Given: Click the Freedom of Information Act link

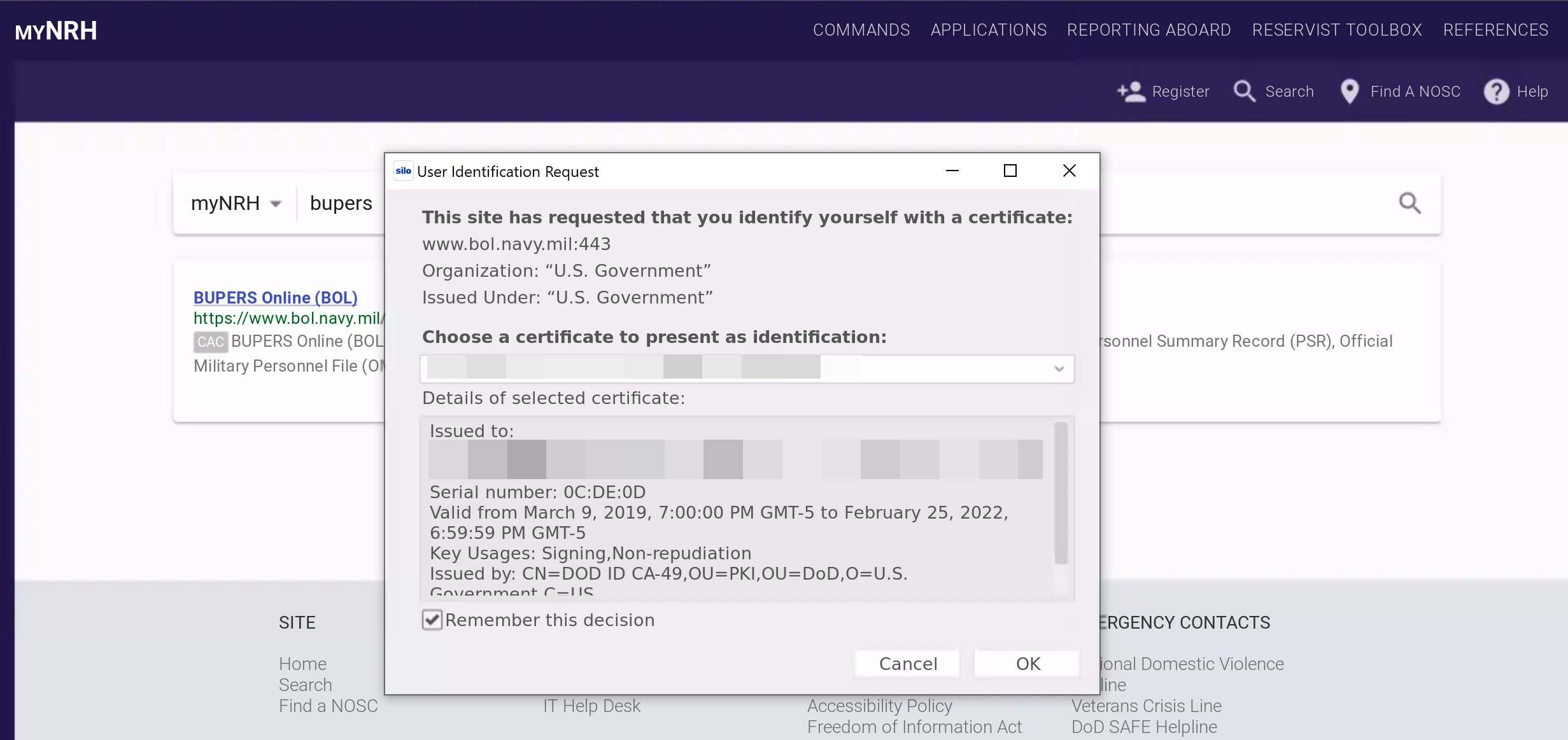Looking at the screenshot, I should [x=914, y=727].
